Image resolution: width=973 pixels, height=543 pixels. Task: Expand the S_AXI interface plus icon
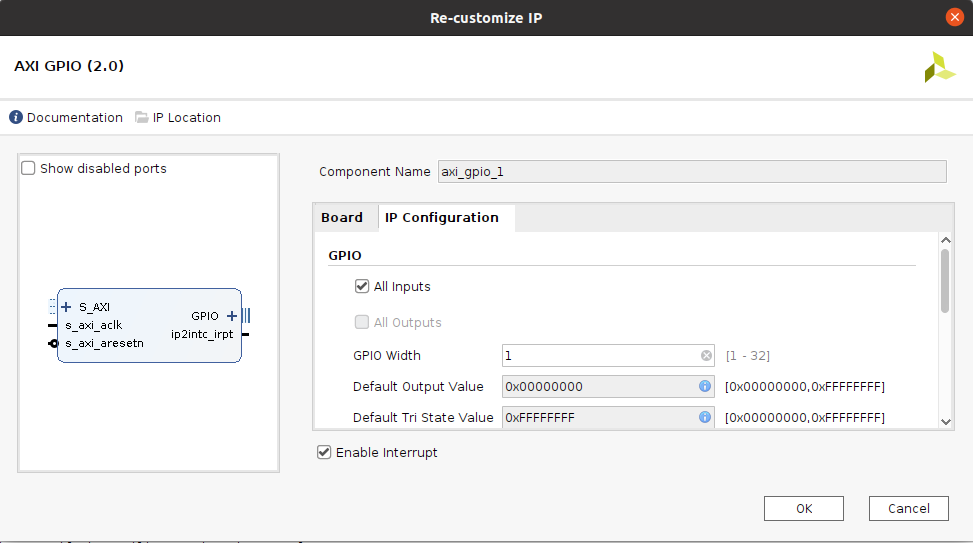tap(66, 307)
